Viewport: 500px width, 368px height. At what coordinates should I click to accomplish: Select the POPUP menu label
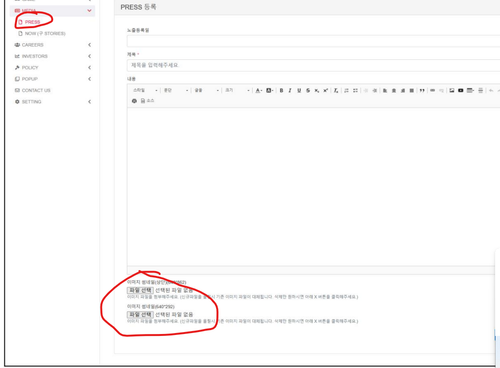pos(30,79)
